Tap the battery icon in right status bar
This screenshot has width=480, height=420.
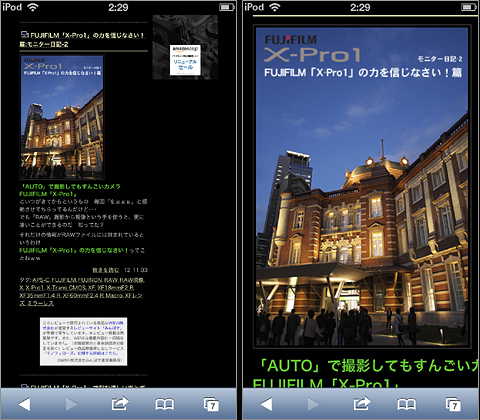click(469, 7)
